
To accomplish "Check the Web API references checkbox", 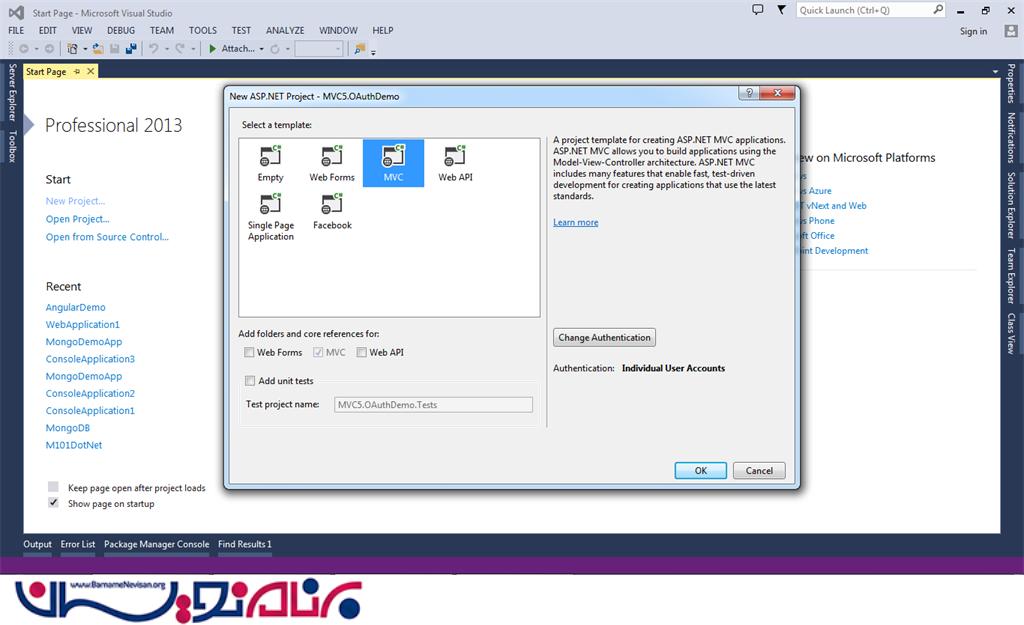I will click(361, 353).
